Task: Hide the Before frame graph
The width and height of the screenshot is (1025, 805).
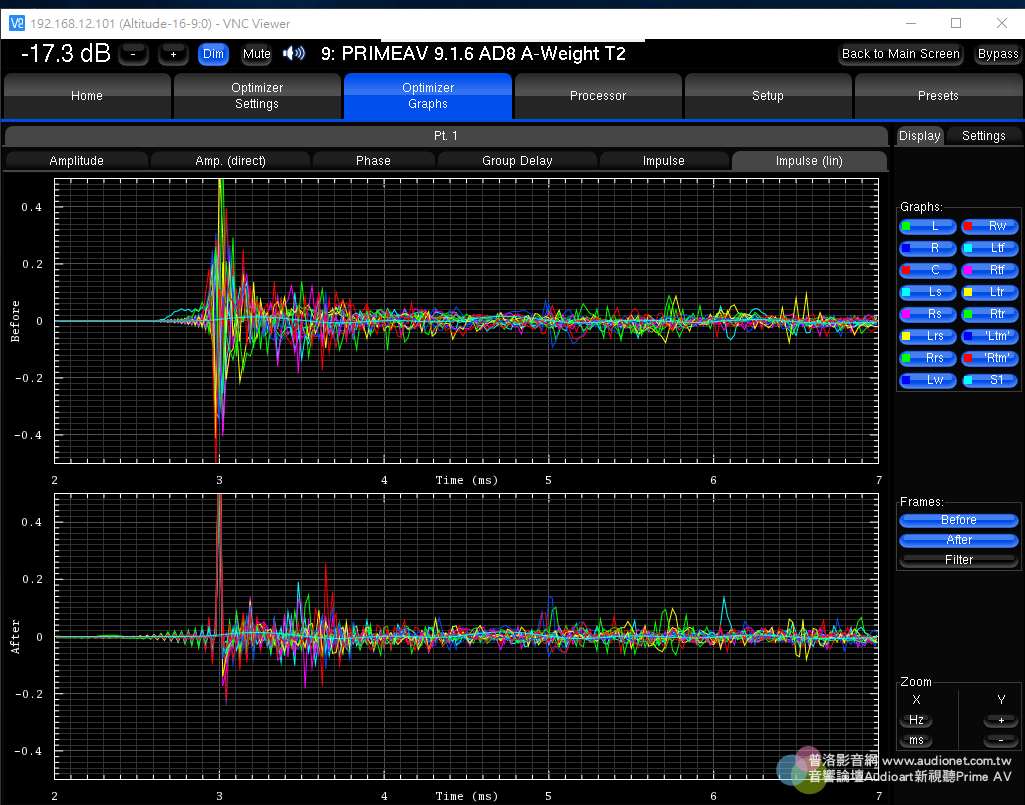Action: coord(958,520)
